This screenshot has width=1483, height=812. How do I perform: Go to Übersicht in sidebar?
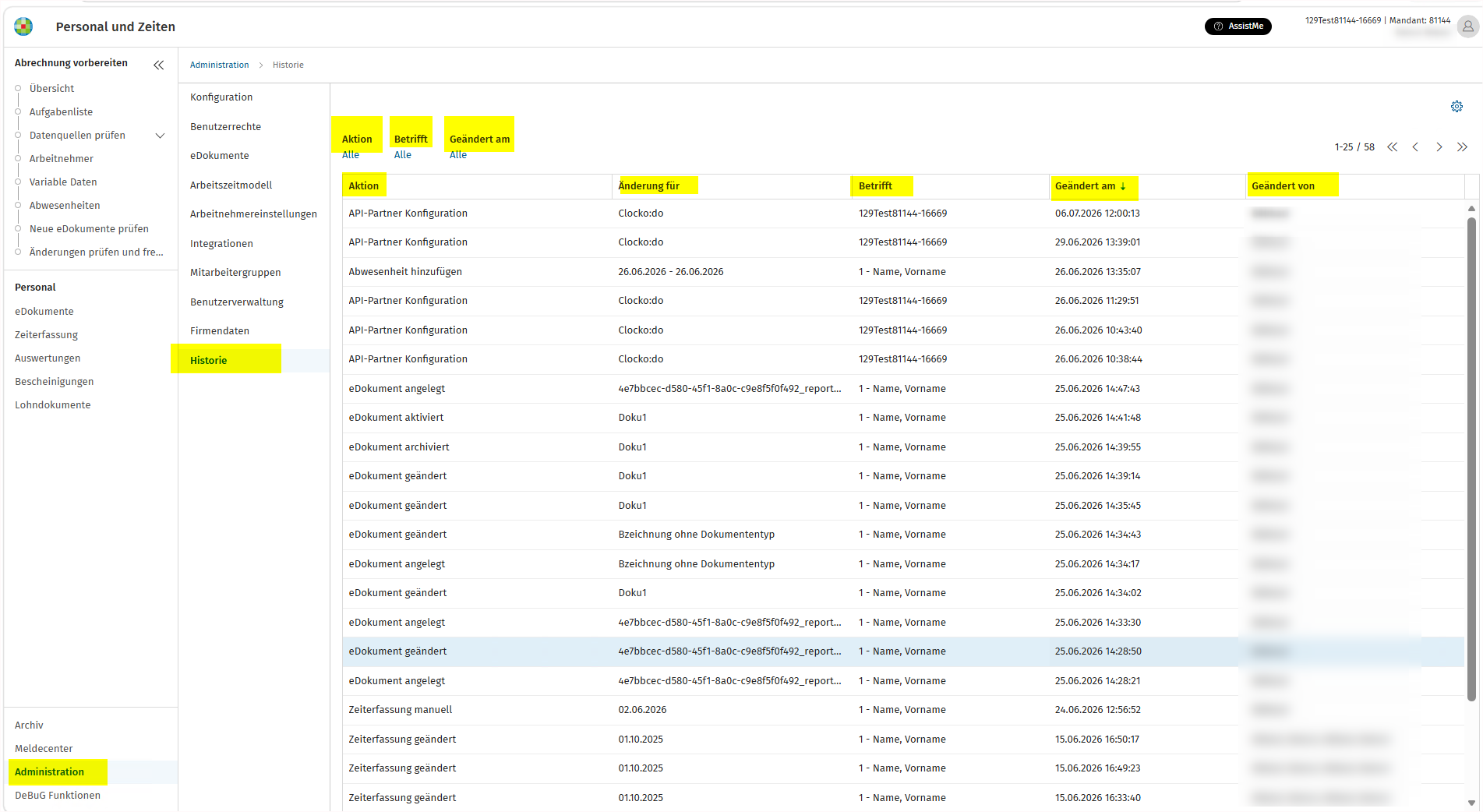[x=51, y=89]
